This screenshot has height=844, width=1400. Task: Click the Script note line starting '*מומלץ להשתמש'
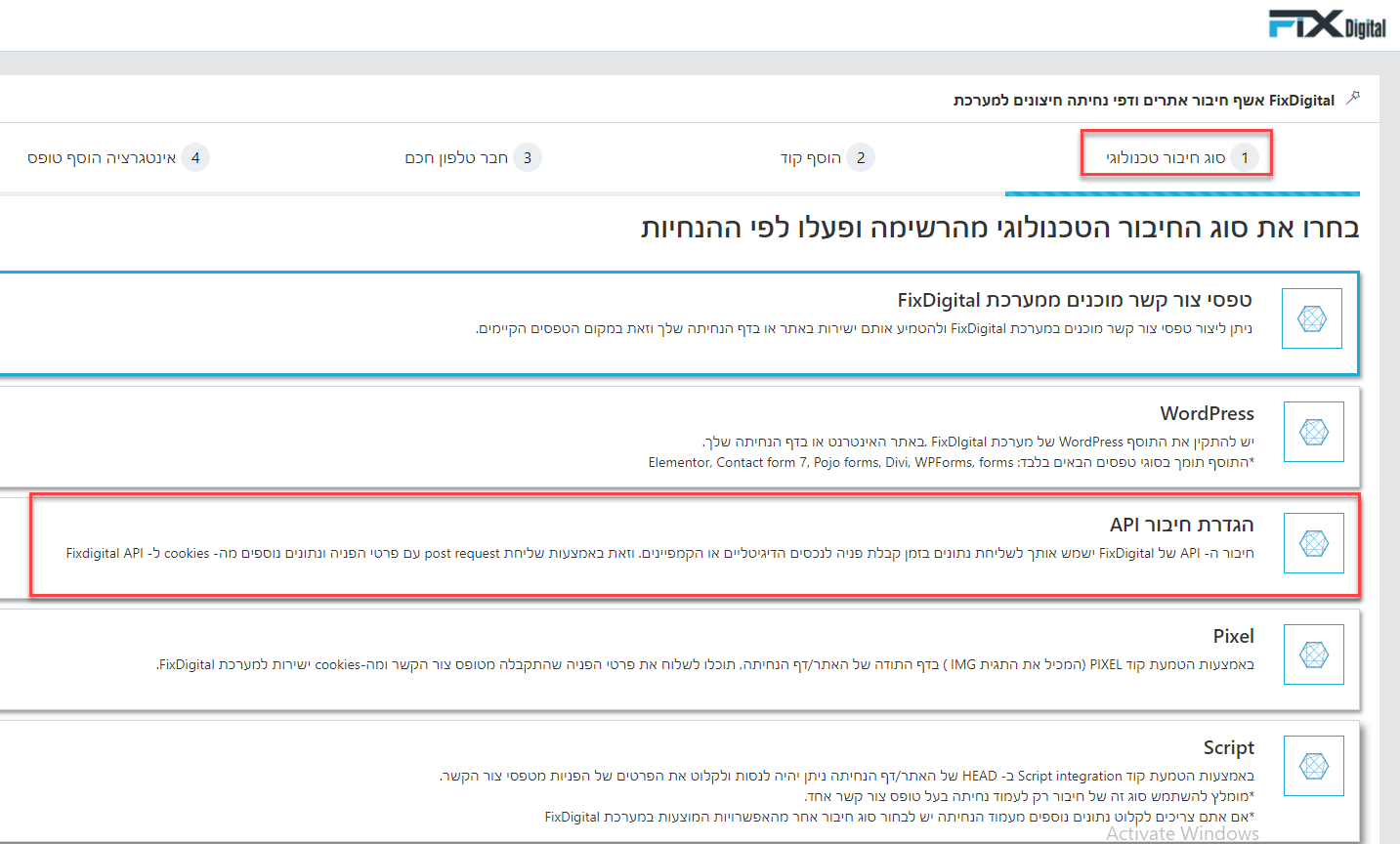1030,796
